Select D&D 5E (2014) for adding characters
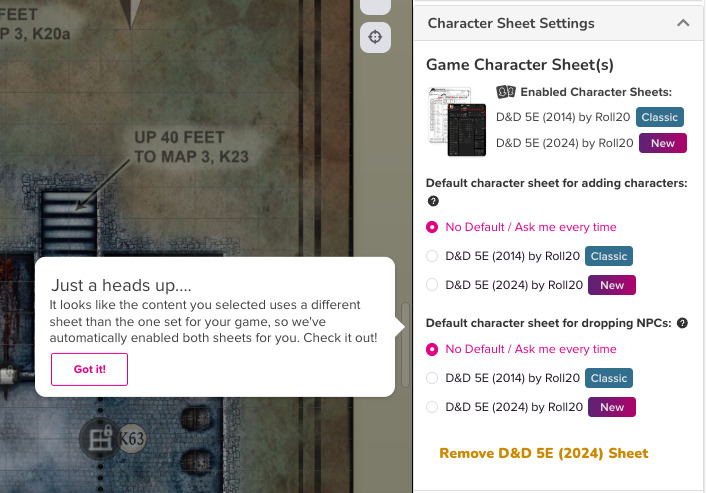Image resolution: width=706 pixels, height=493 pixels. tap(432, 256)
